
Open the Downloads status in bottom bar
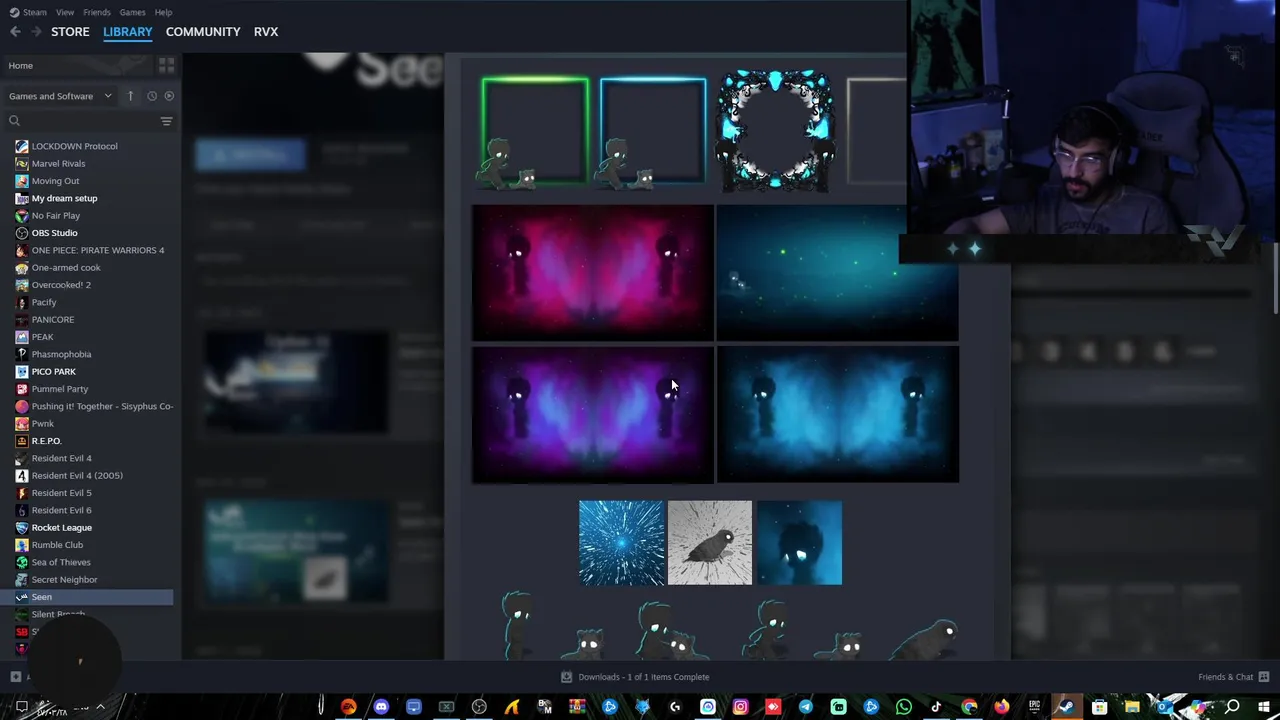pos(635,677)
